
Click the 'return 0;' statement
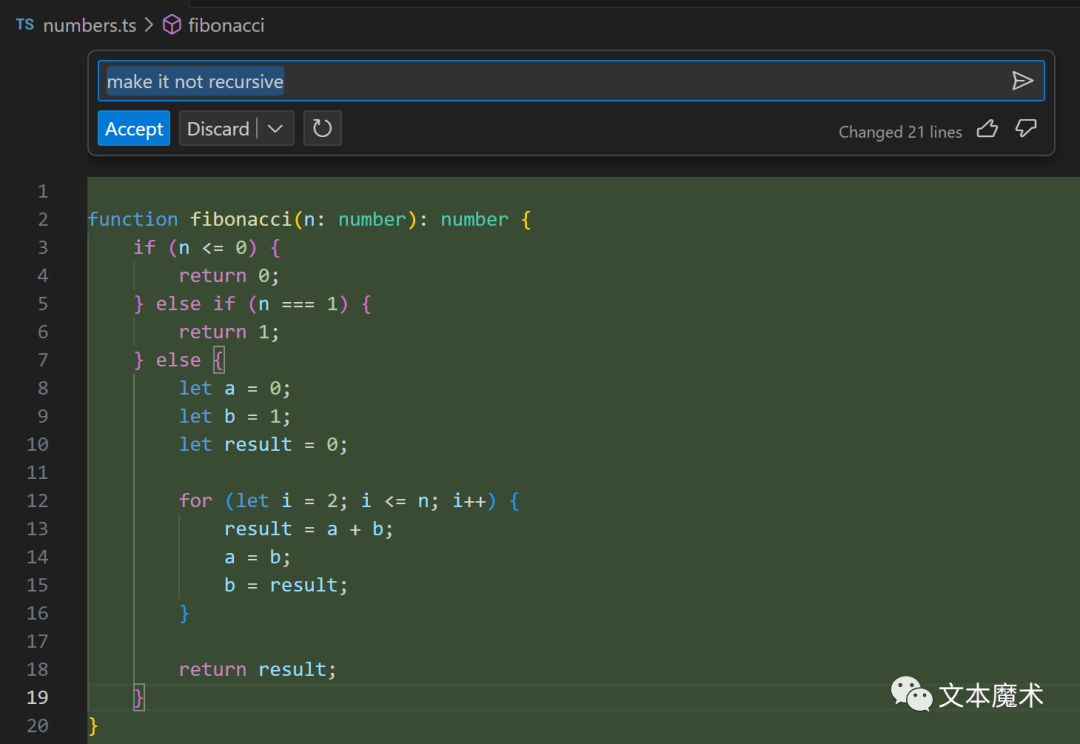[229, 276]
